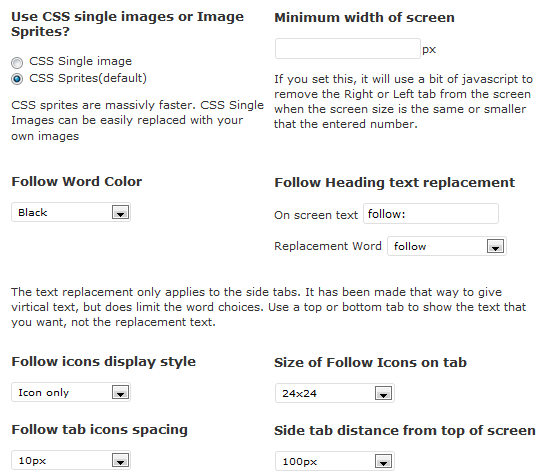Open the Follow tab icons spacing dropdown
The width and height of the screenshot is (548, 474).
point(71,460)
